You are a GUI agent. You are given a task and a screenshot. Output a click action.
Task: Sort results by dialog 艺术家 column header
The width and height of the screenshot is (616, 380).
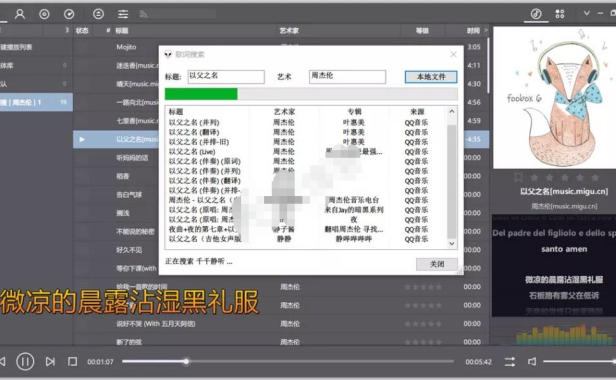(x=284, y=112)
